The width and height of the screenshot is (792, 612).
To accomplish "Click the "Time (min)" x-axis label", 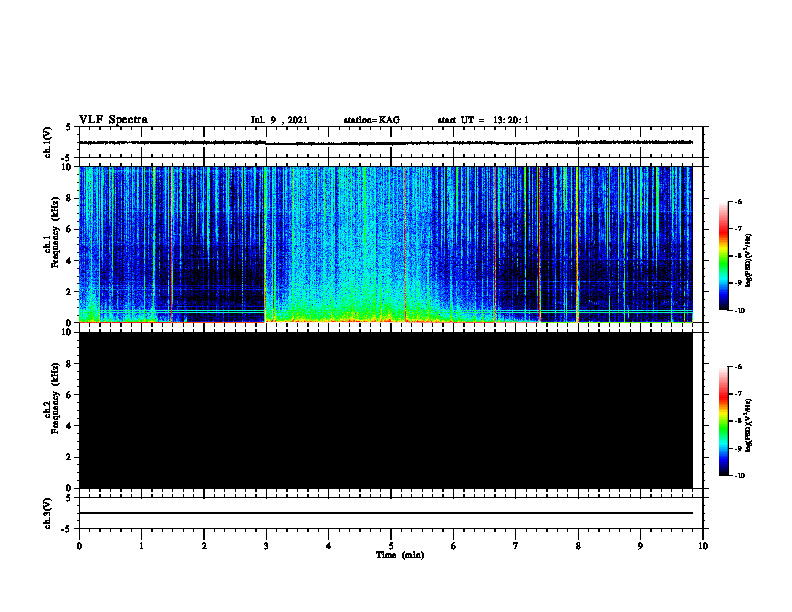I will pyautogui.click(x=400, y=555).
